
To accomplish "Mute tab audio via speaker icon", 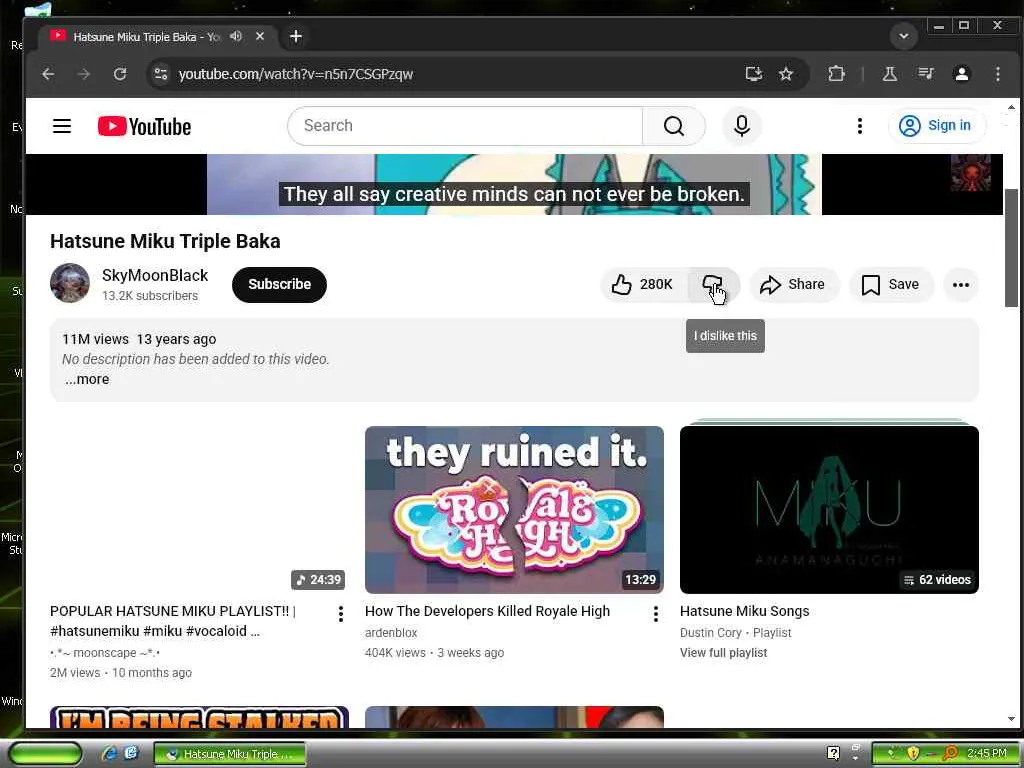I will pyautogui.click(x=236, y=37).
